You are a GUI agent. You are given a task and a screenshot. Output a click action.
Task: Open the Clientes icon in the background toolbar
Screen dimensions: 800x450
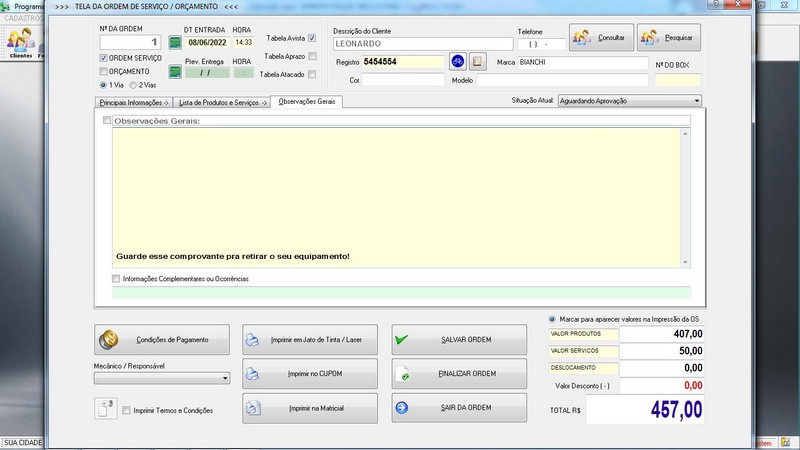point(20,43)
